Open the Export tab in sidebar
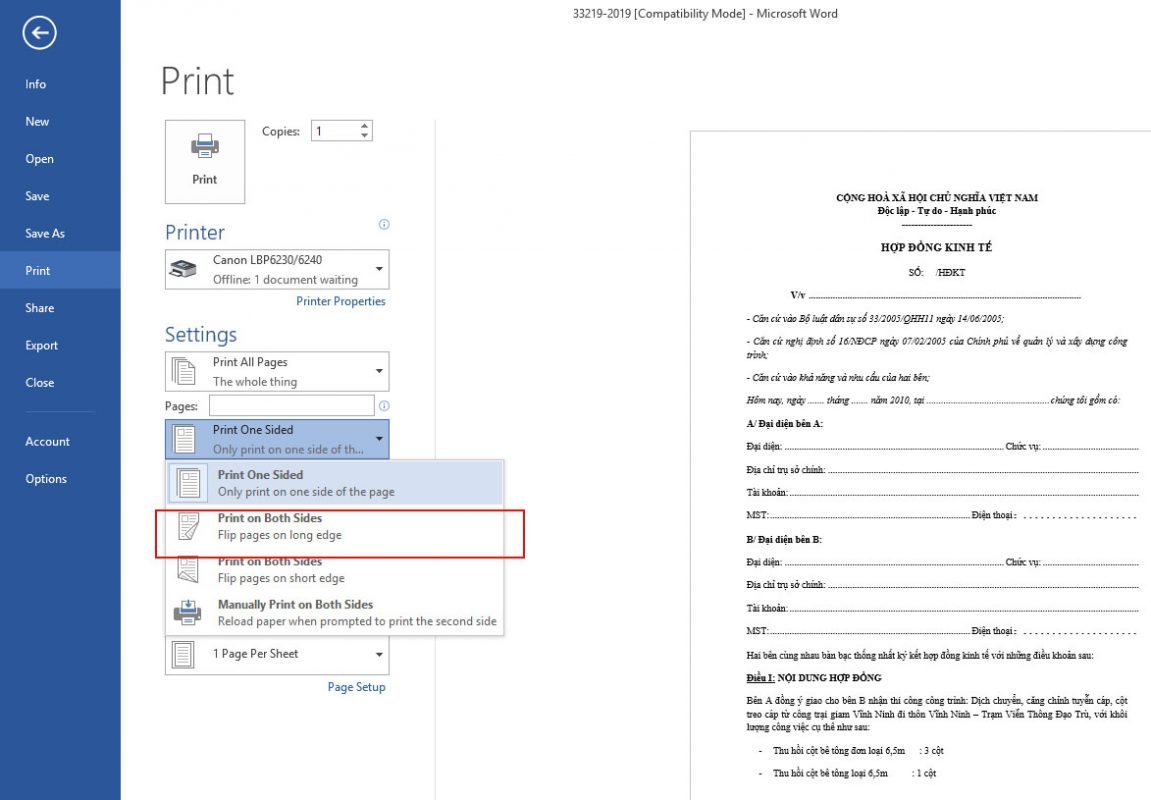 point(41,345)
